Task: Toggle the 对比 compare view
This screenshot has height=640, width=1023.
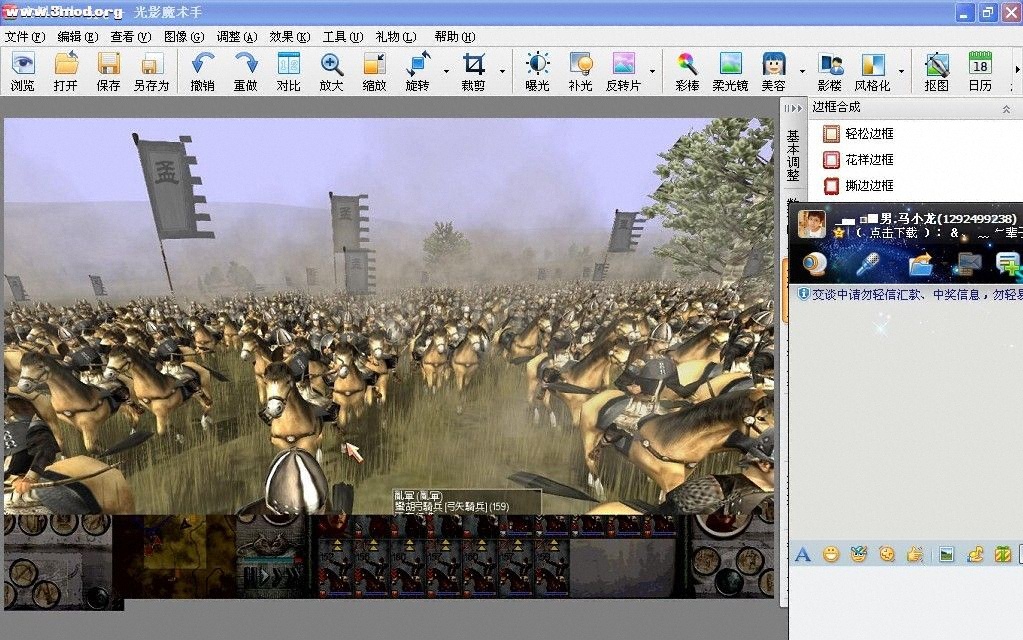Action: 288,70
